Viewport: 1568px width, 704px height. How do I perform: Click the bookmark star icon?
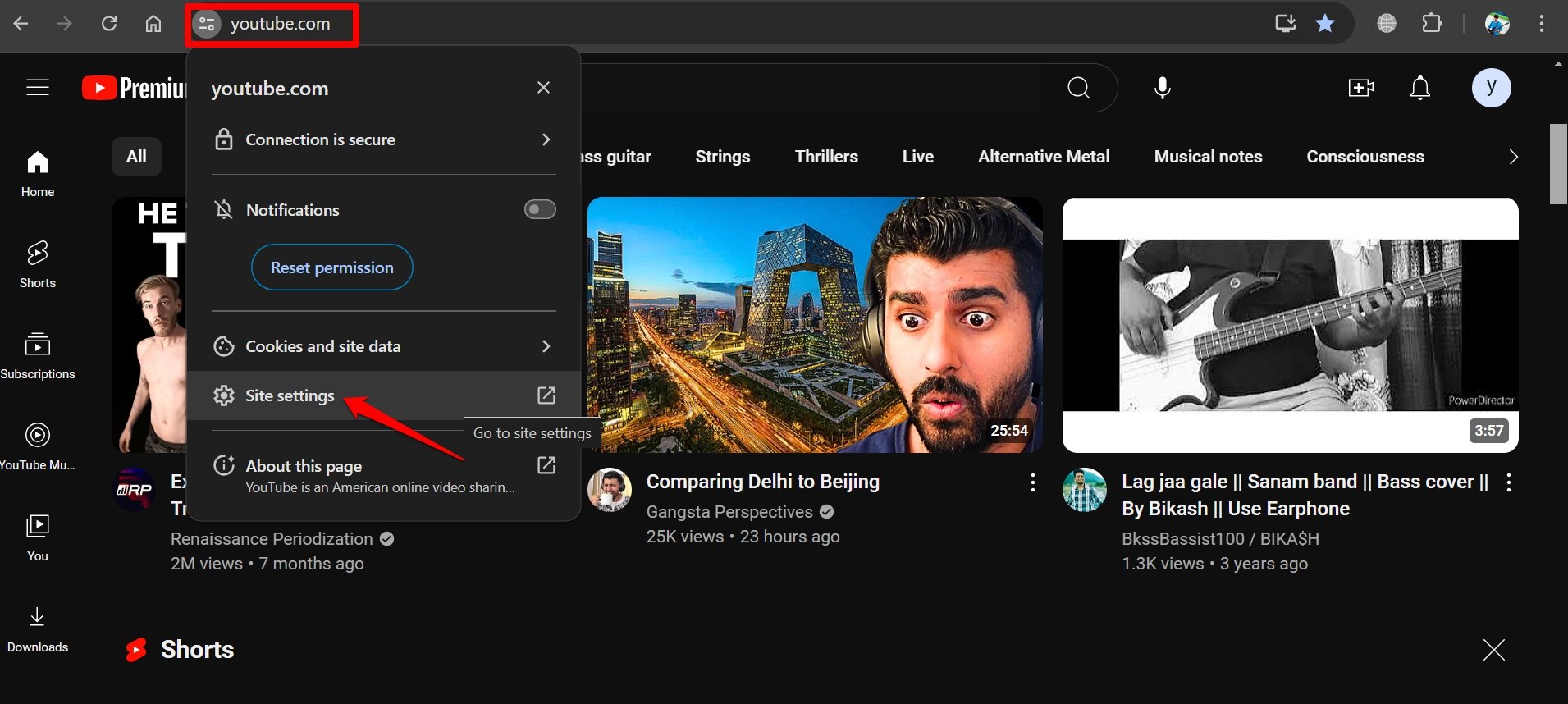(1325, 24)
